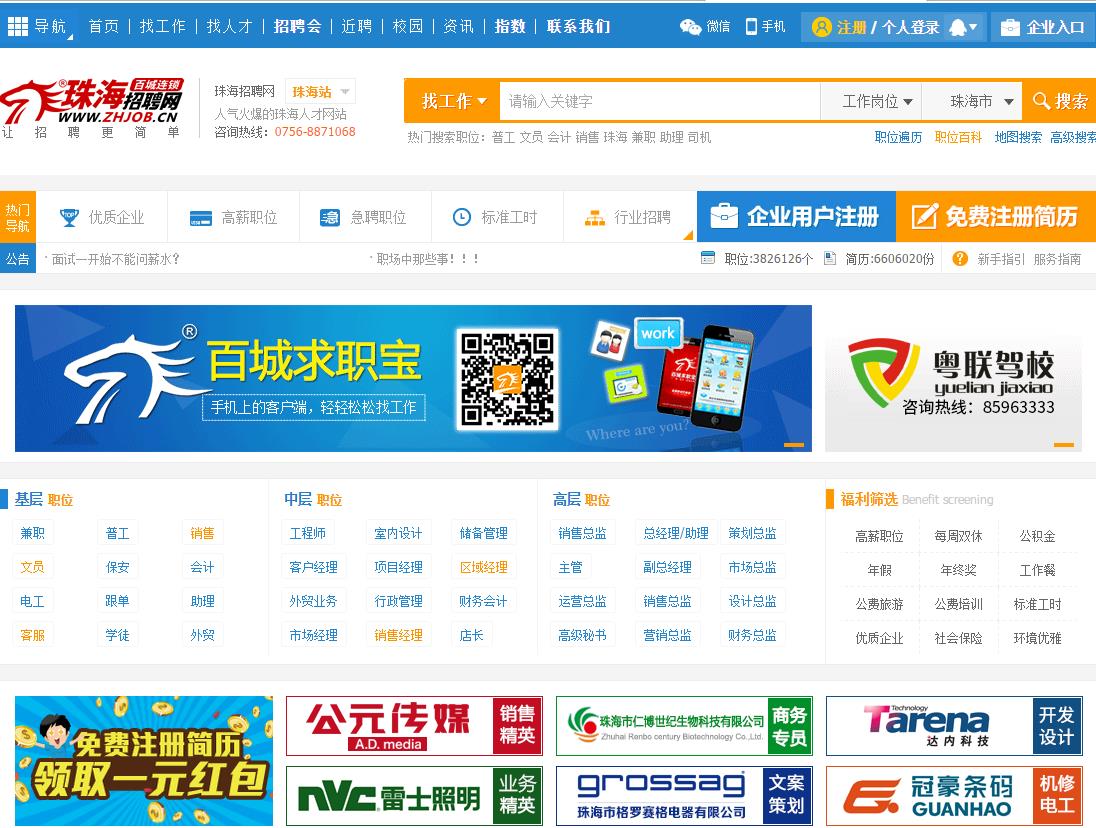This screenshot has width=1096, height=828.
Task: Open the 找人才 menu item
Action: 229,27
